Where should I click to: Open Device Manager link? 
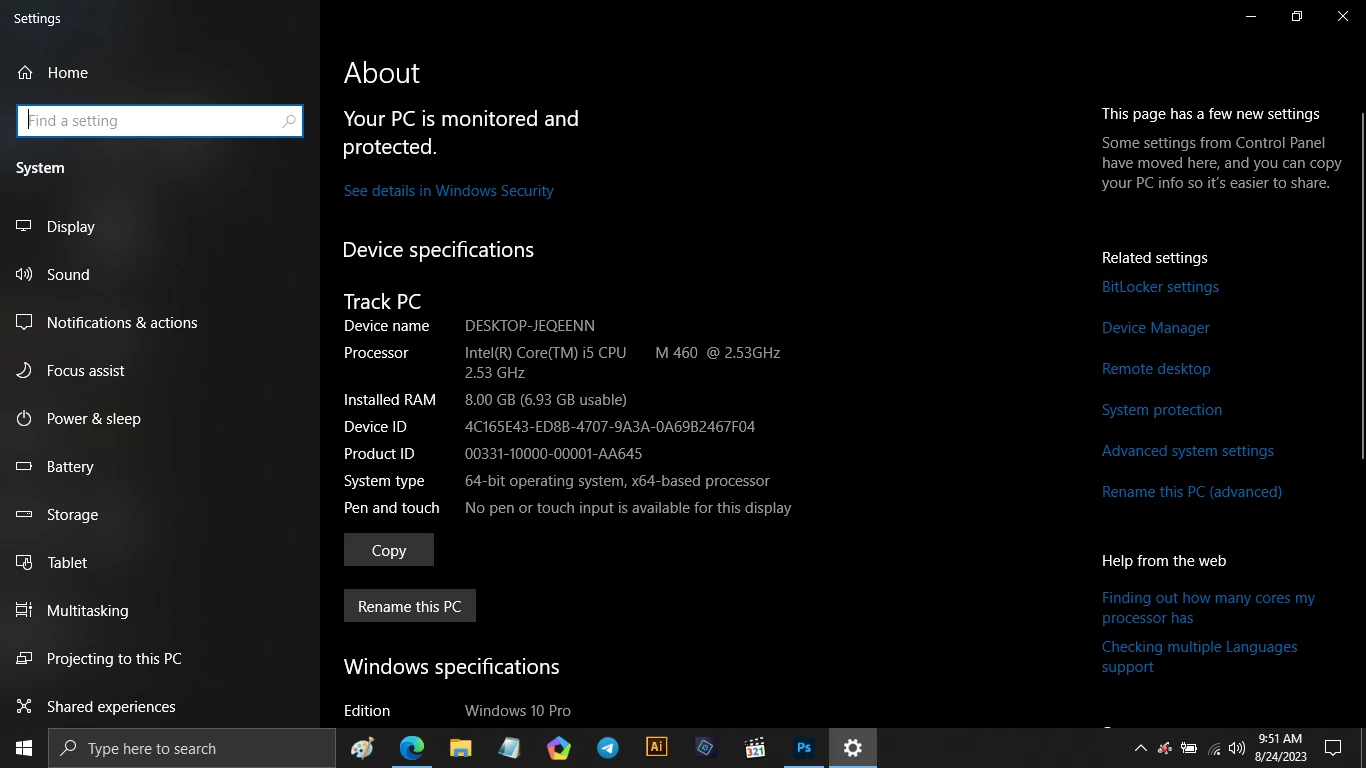pyautogui.click(x=1155, y=328)
